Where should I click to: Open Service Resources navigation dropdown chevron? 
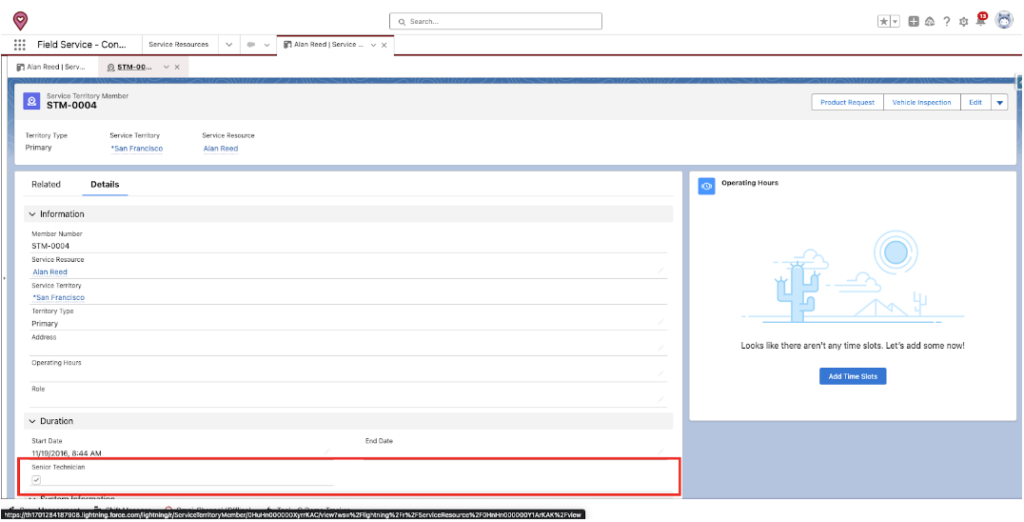(229, 45)
